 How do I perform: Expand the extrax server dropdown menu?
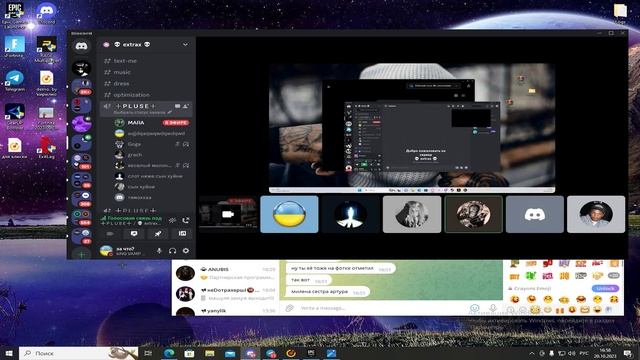pyautogui.click(x=185, y=44)
